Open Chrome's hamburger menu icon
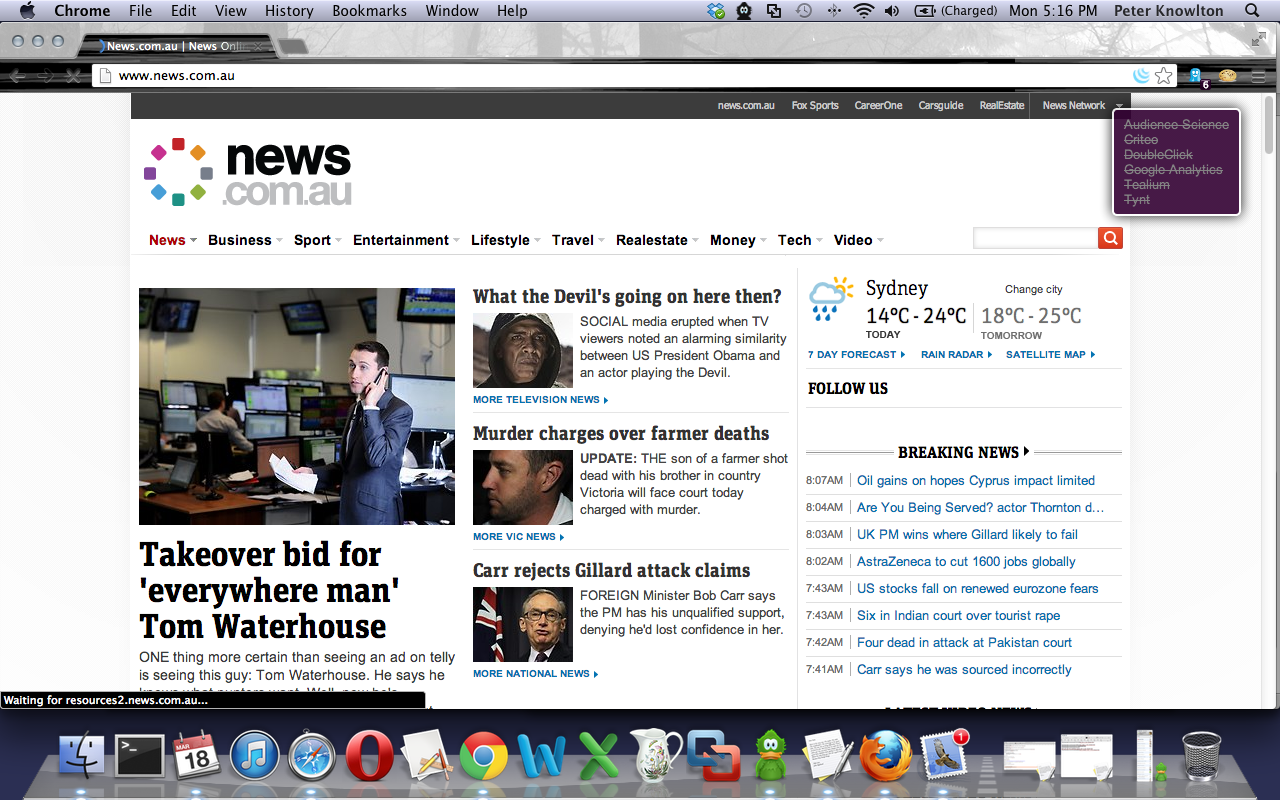This screenshot has height=800, width=1280. (1258, 76)
